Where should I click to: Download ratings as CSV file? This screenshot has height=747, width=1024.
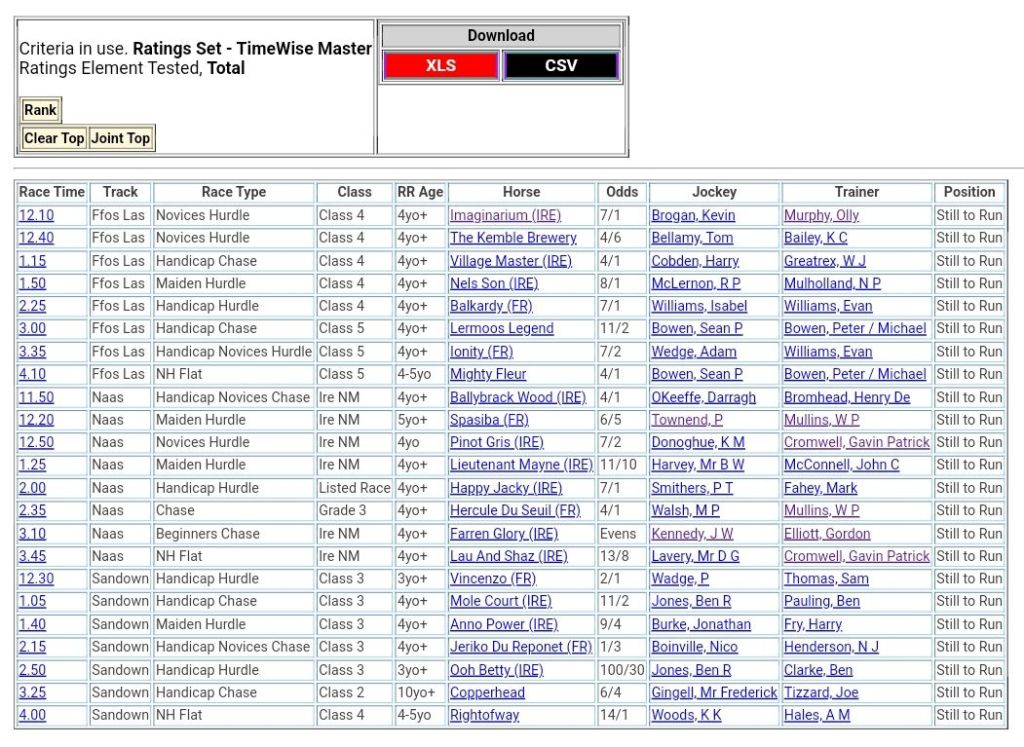click(x=560, y=66)
